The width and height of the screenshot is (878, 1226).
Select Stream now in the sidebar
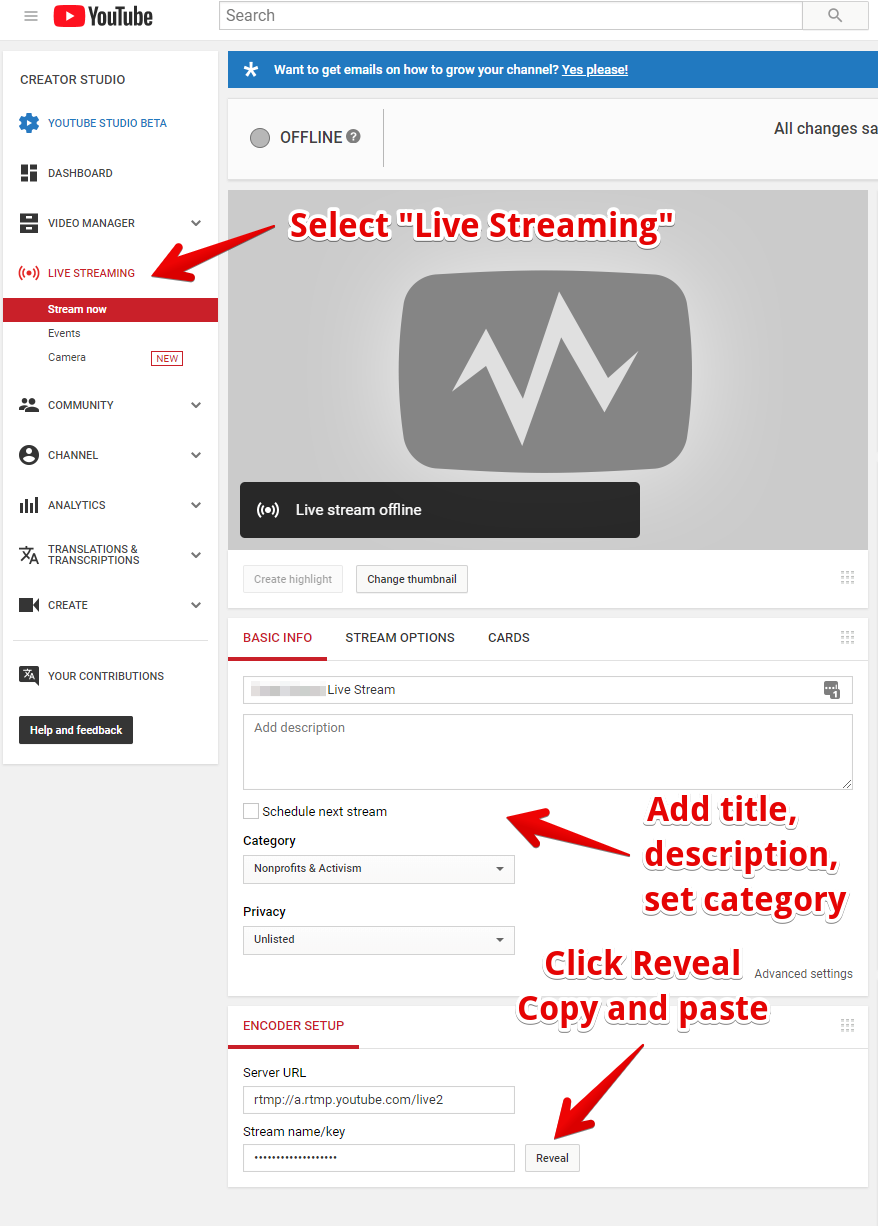tap(110, 310)
